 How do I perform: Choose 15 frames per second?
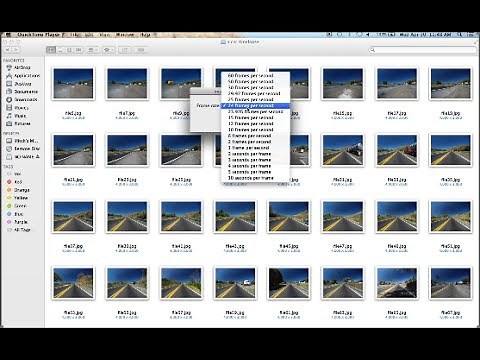pos(256,118)
